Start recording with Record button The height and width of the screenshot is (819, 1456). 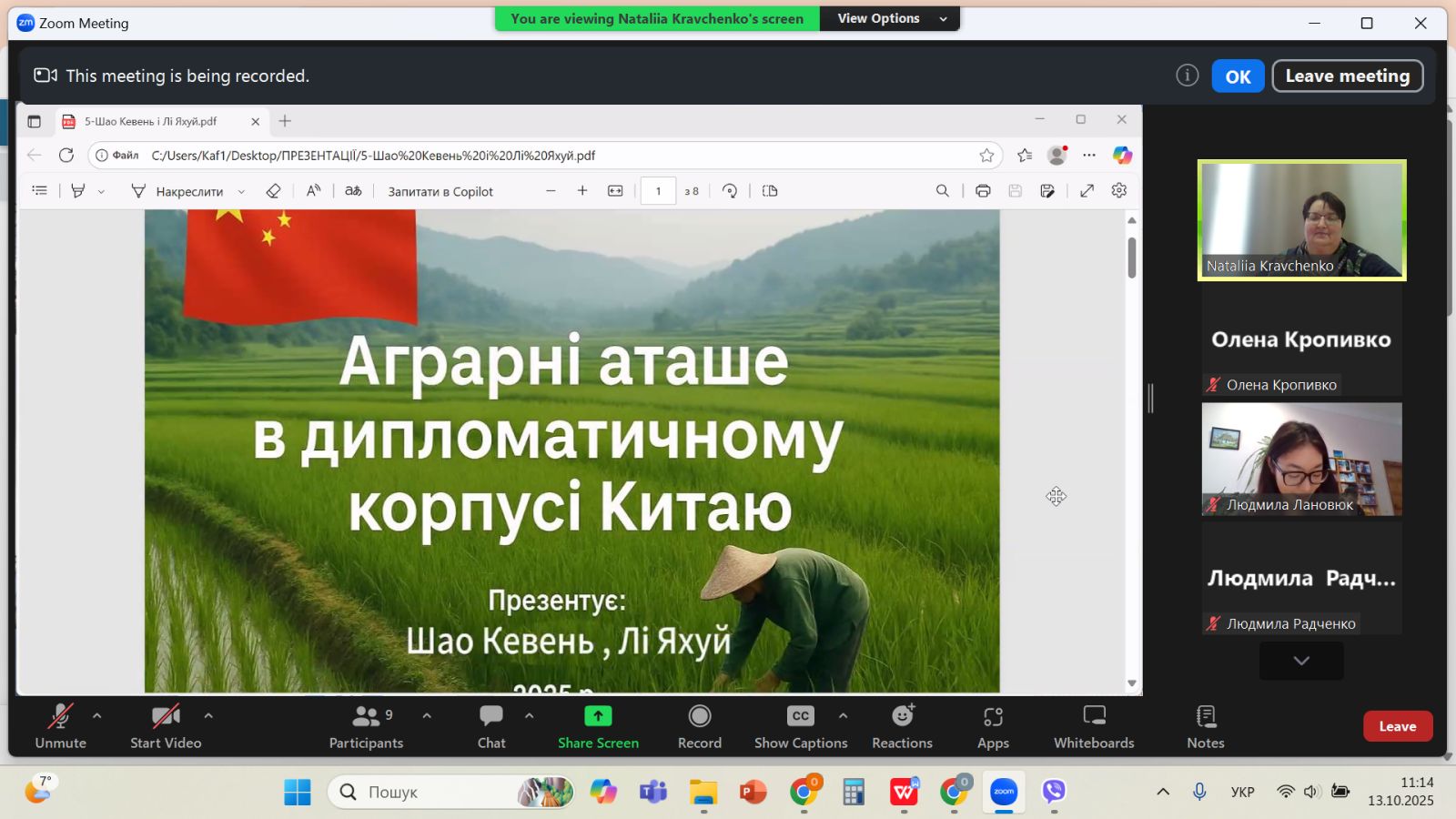click(x=699, y=726)
